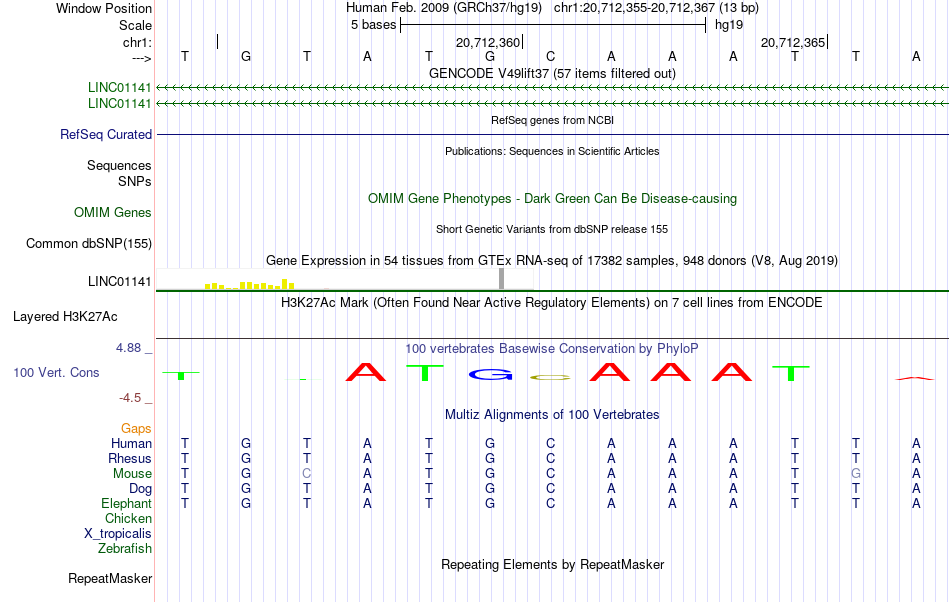Click the lower LINC01141 GENCODE transcript label

pyautogui.click(x=119, y=104)
